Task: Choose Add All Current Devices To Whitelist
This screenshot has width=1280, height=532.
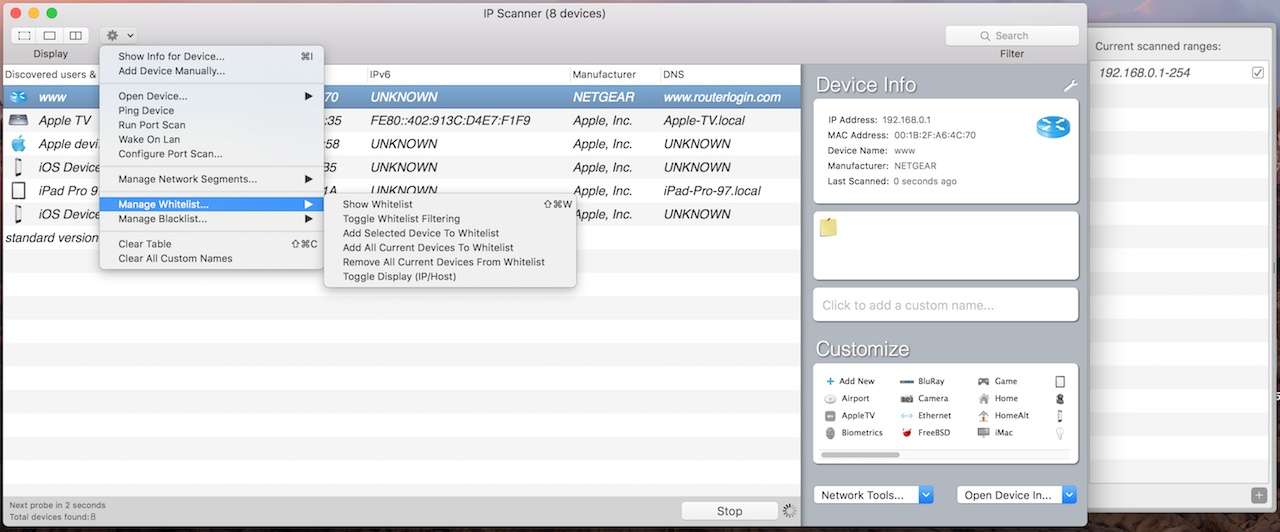Action: (450, 247)
